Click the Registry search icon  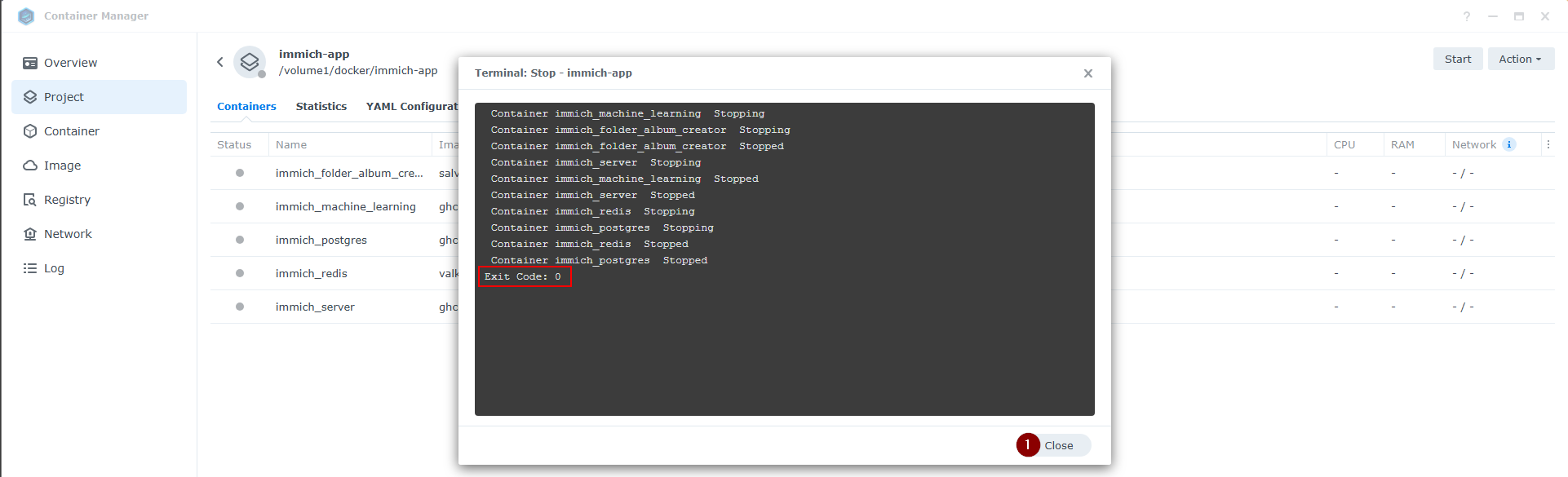click(x=30, y=200)
